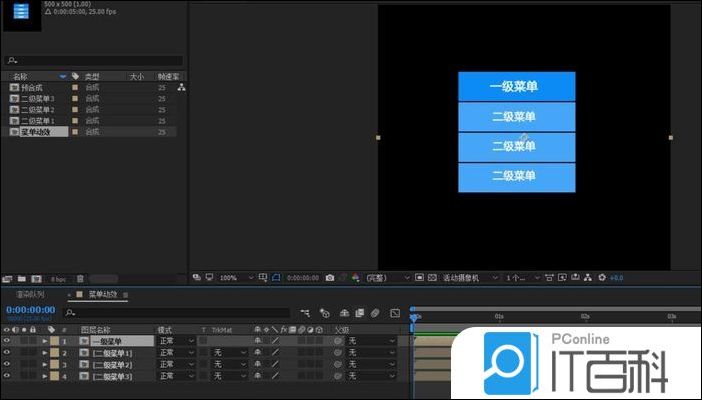702x400 pixels.
Task: Create new folder in Project panel
Action: [x=21, y=279]
